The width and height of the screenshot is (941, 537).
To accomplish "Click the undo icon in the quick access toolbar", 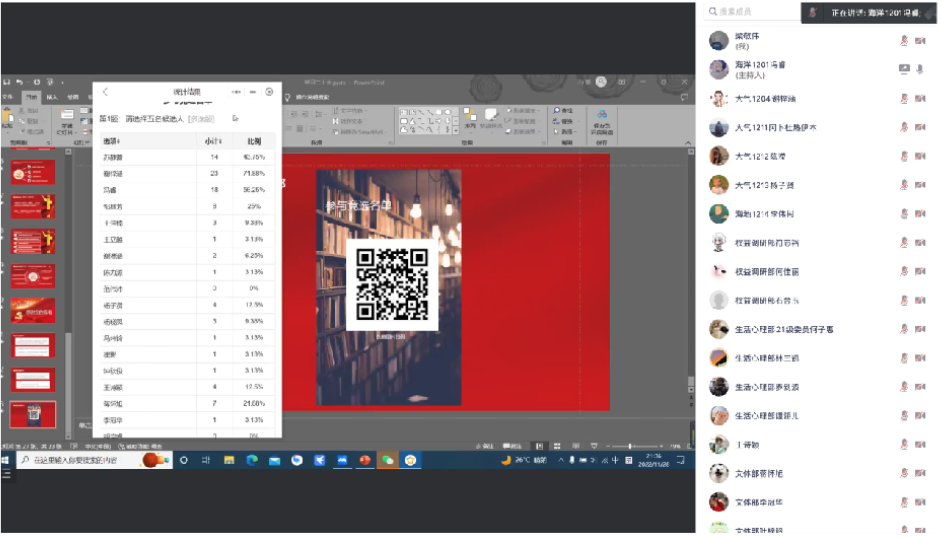I will point(21,82).
